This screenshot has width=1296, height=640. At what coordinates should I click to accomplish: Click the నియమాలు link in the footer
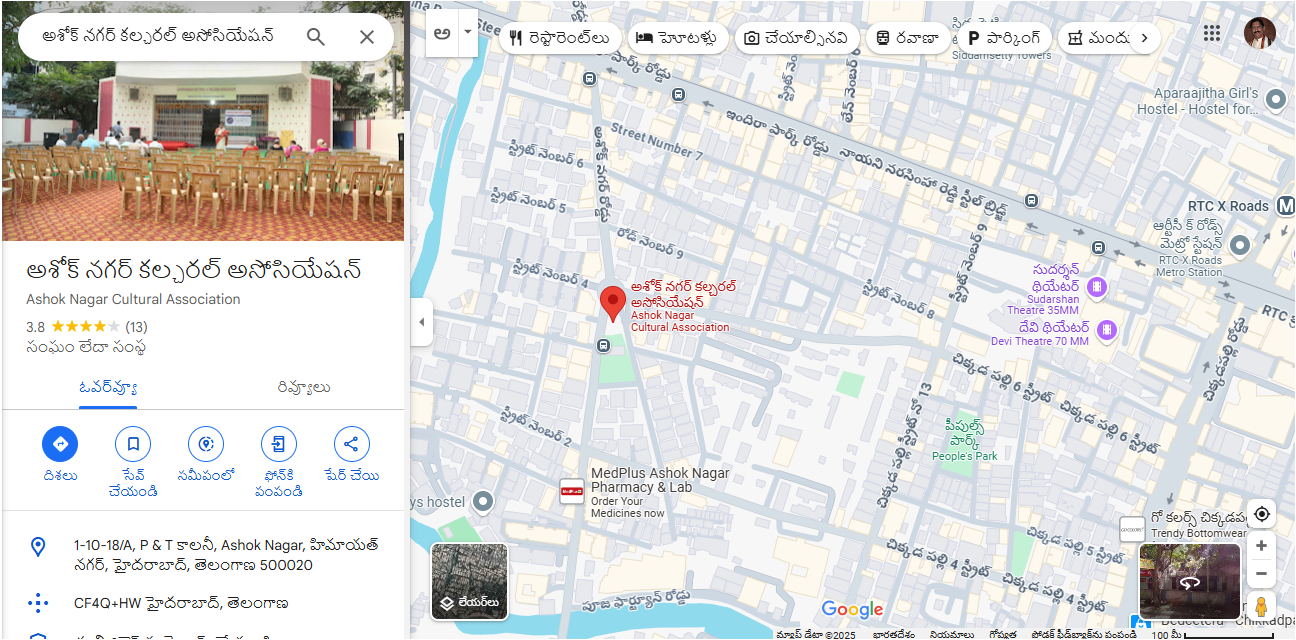(x=950, y=634)
